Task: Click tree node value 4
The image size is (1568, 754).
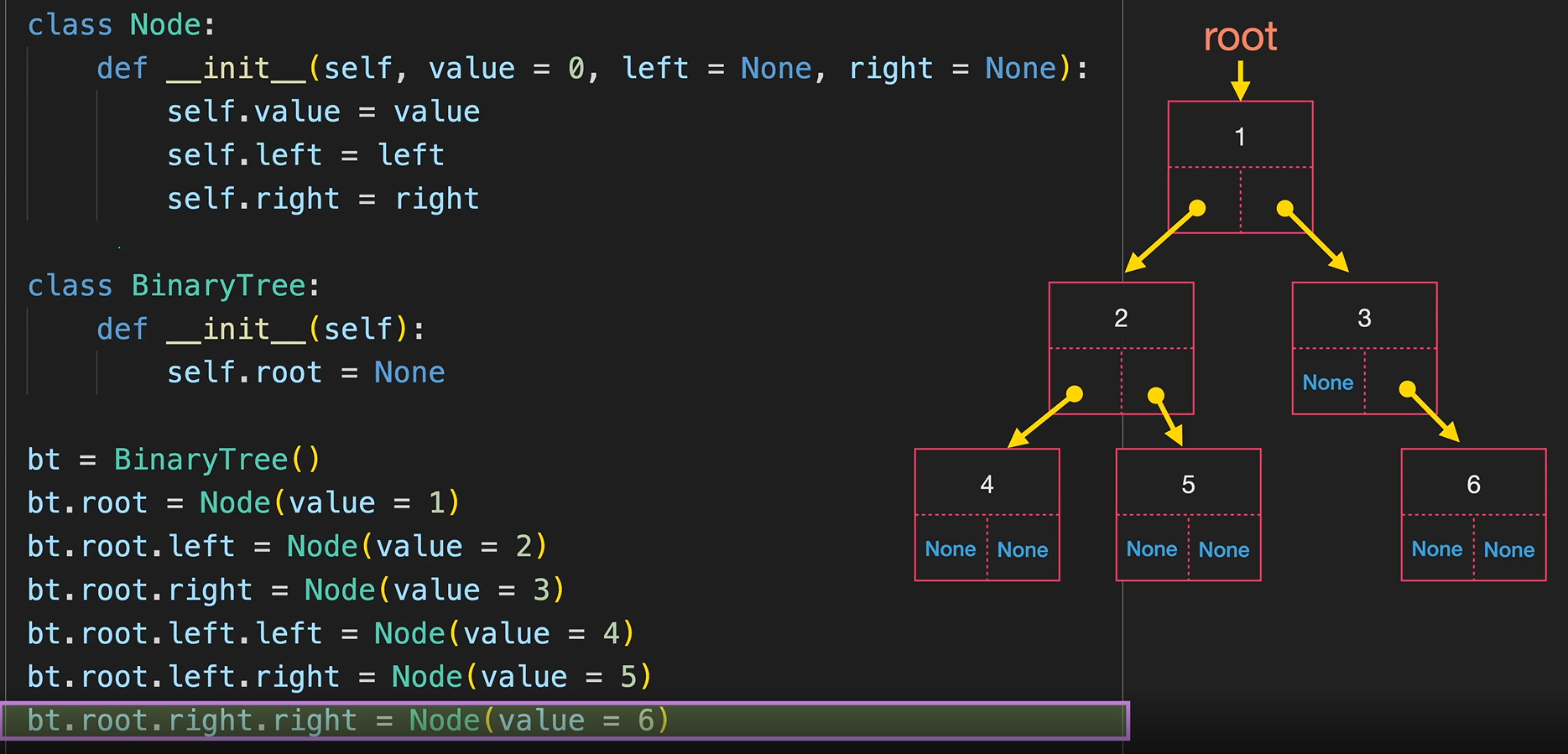Action: click(987, 484)
